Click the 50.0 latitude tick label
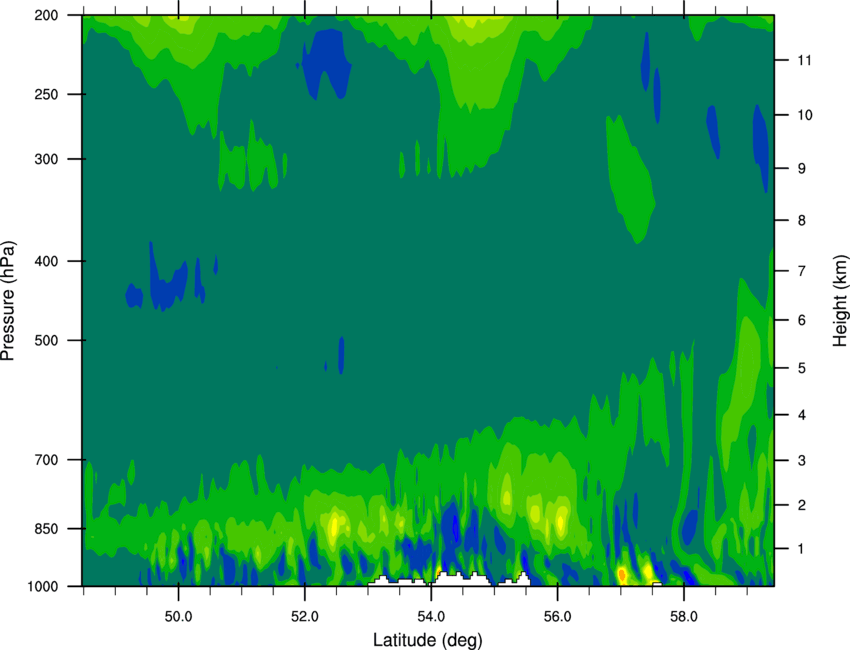The image size is (850, 650). [178, 616]
